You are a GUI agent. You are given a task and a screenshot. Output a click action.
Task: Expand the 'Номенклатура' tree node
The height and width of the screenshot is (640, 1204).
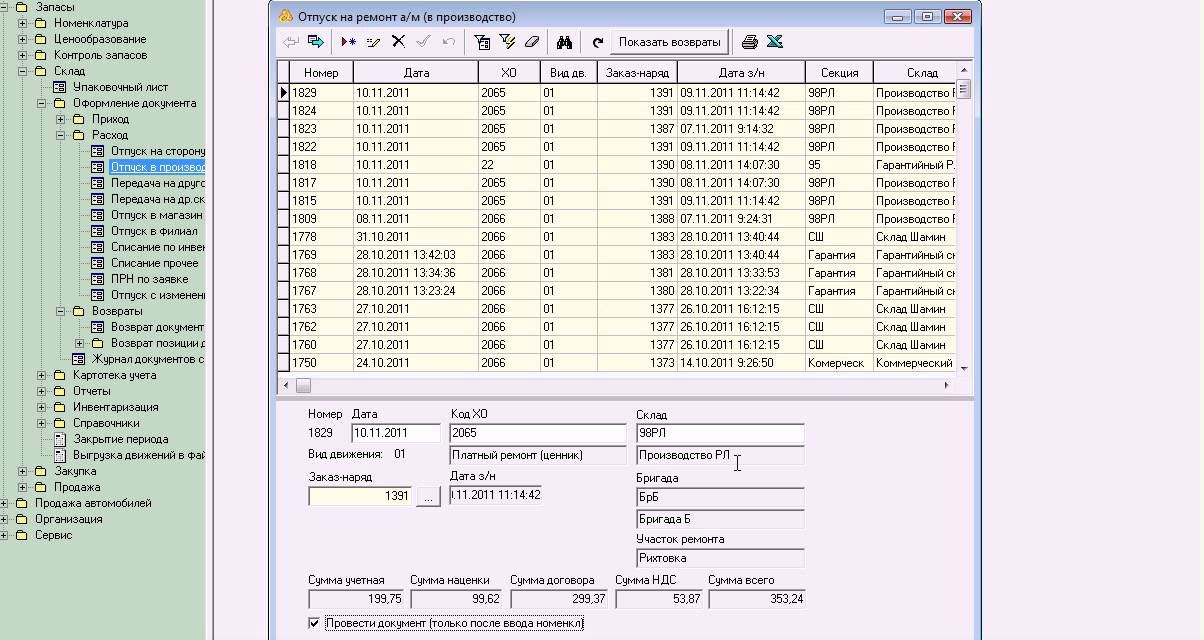tap(22, 23)
